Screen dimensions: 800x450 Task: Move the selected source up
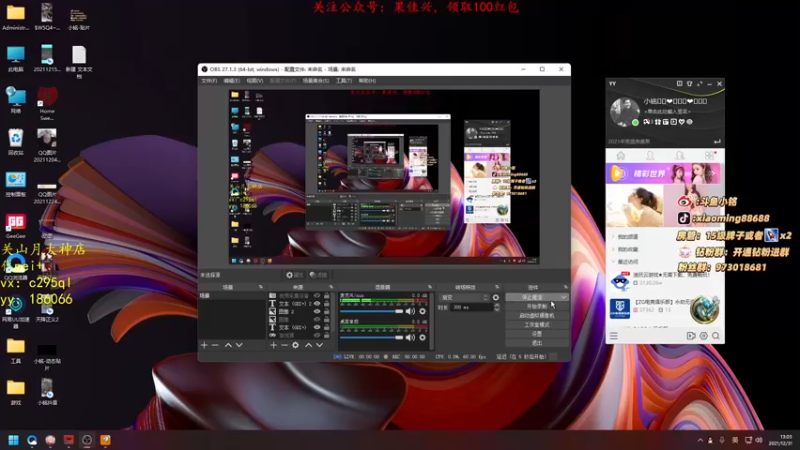[x=309, y=345]
